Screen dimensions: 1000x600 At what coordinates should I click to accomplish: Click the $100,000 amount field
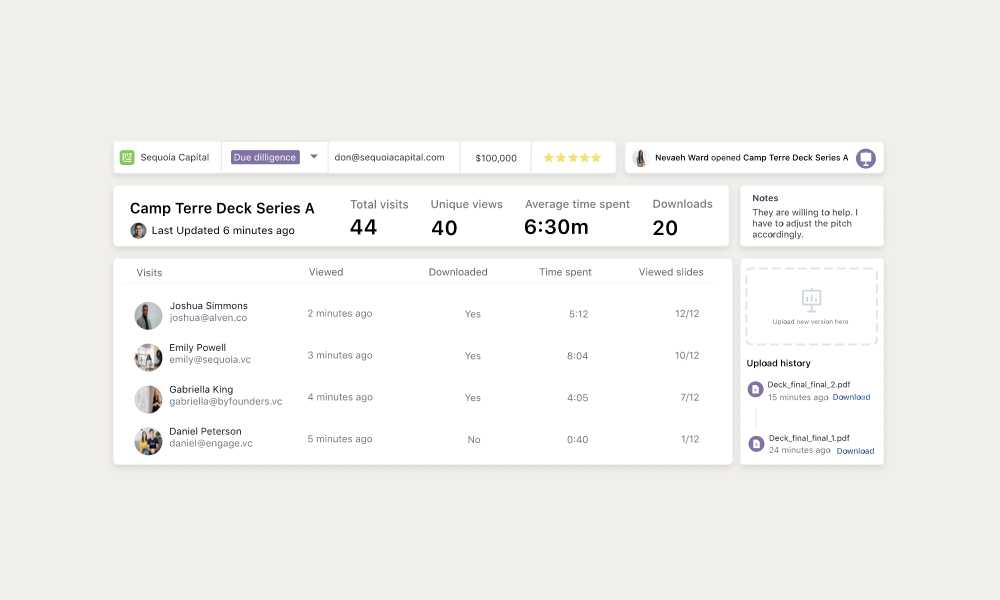point(496,158)
